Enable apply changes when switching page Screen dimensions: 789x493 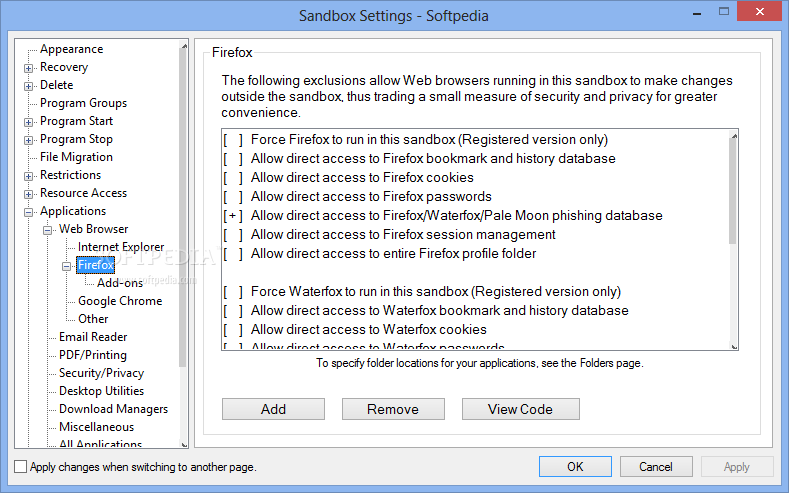21,467
